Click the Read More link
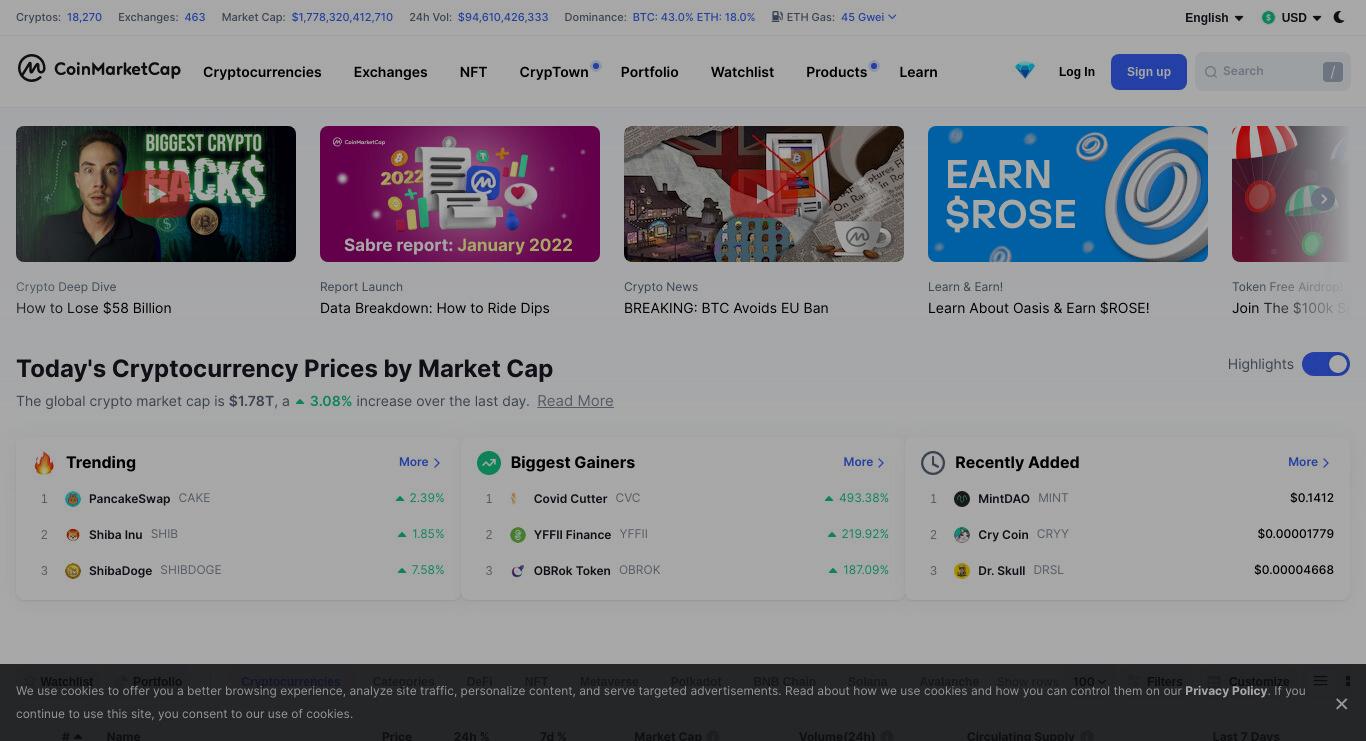Viewport: 1366px width, 741px height. coord(575,401)
